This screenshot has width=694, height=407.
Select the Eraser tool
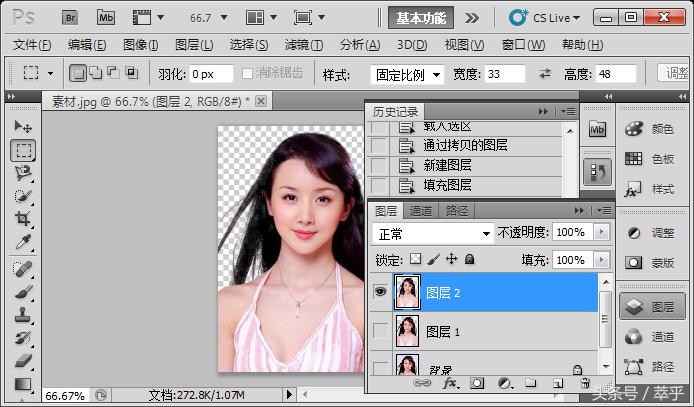[x=23, y=361]
